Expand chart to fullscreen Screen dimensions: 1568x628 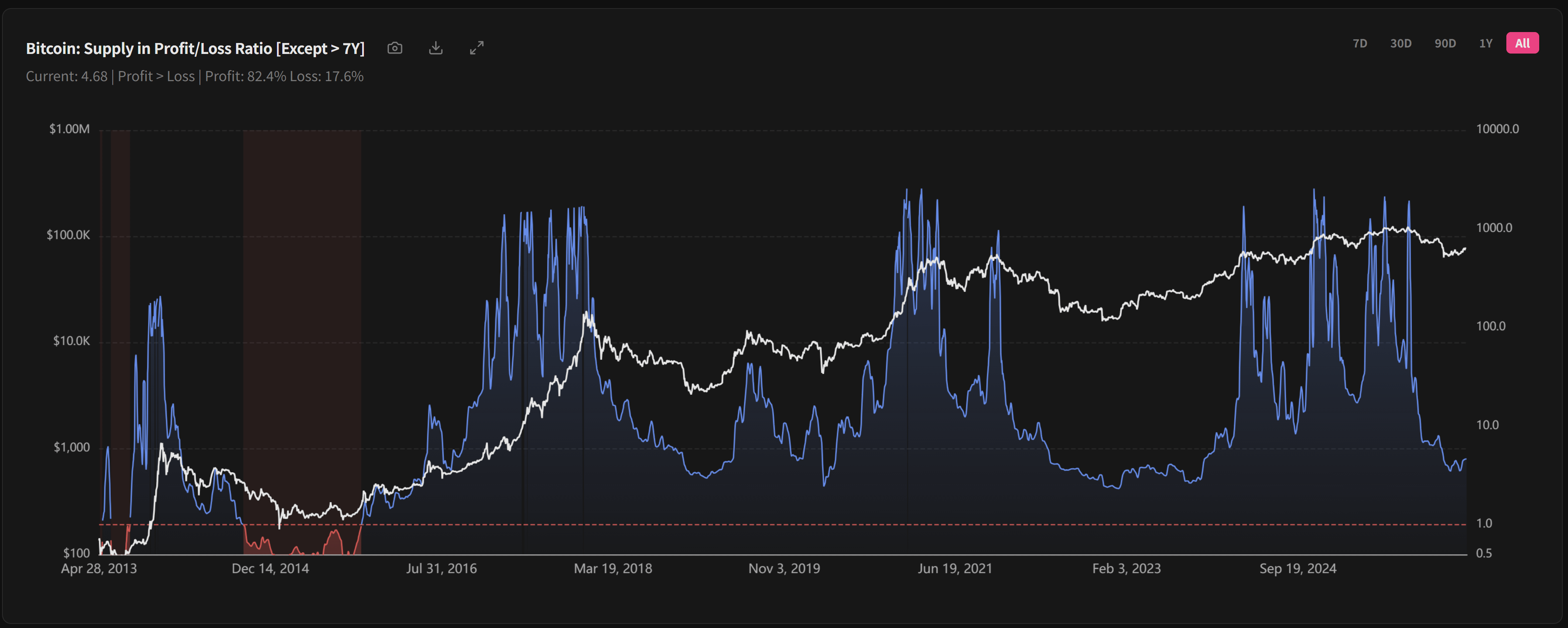(477, 48)
